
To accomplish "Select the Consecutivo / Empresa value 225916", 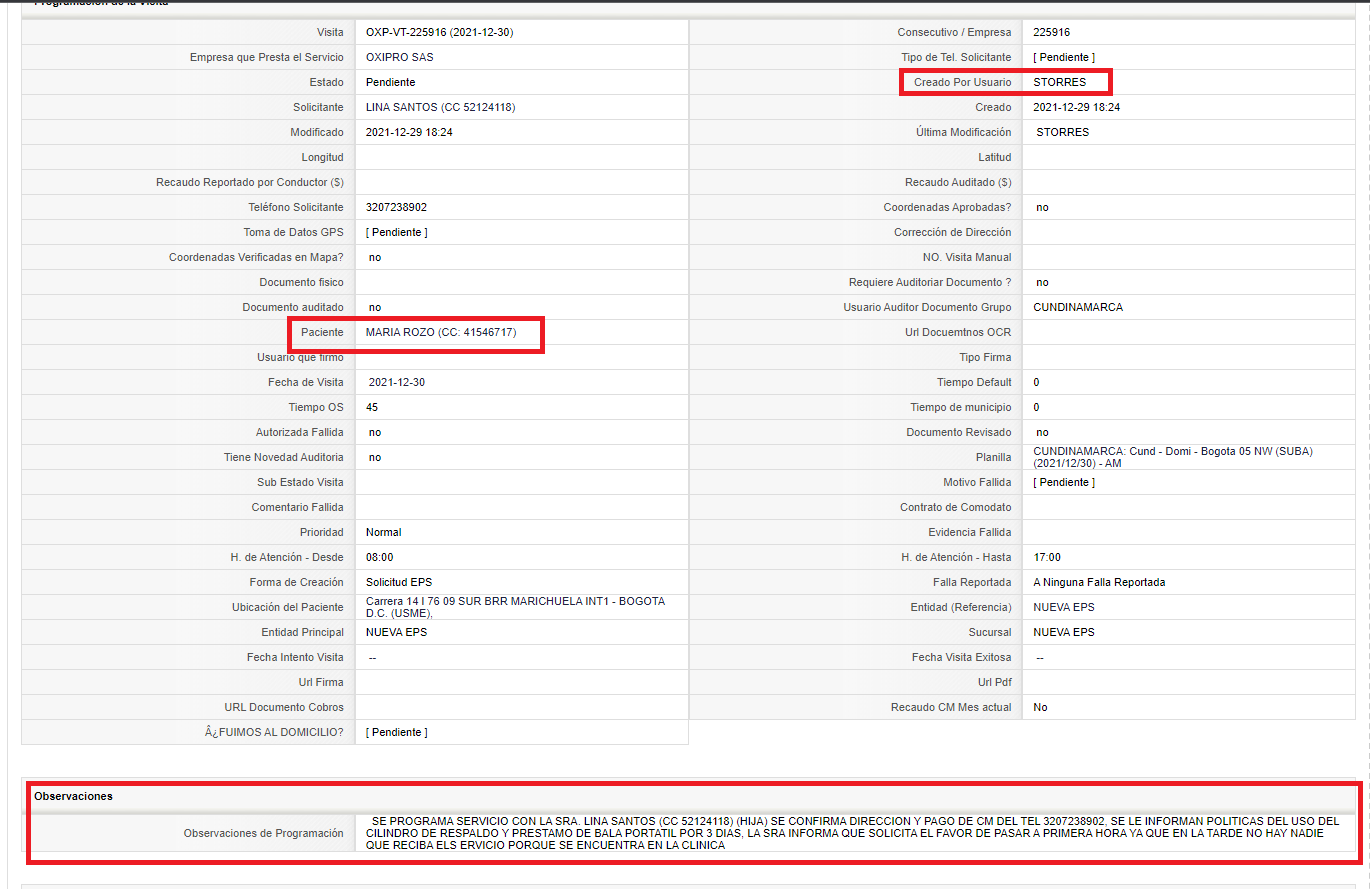I will tap(1051, 32).
